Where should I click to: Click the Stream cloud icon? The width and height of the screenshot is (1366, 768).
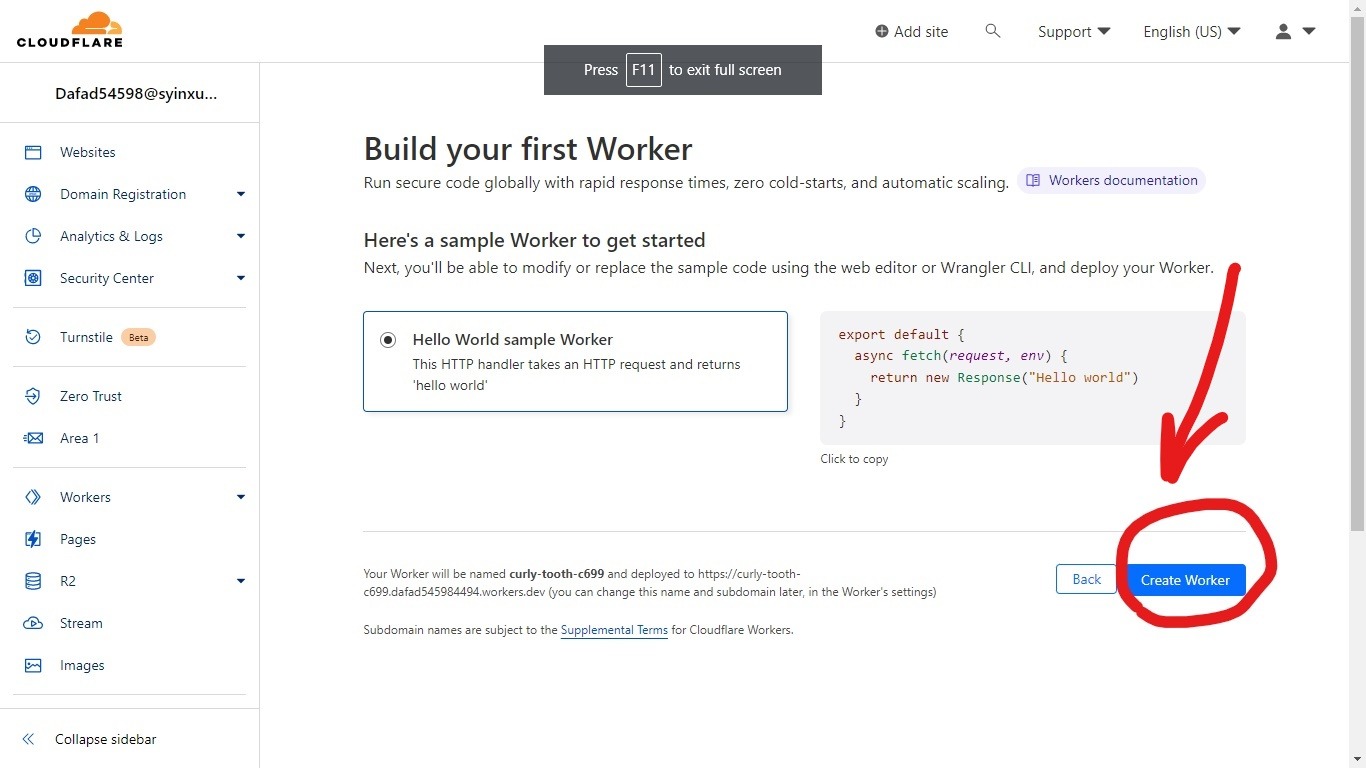(33, 623)
